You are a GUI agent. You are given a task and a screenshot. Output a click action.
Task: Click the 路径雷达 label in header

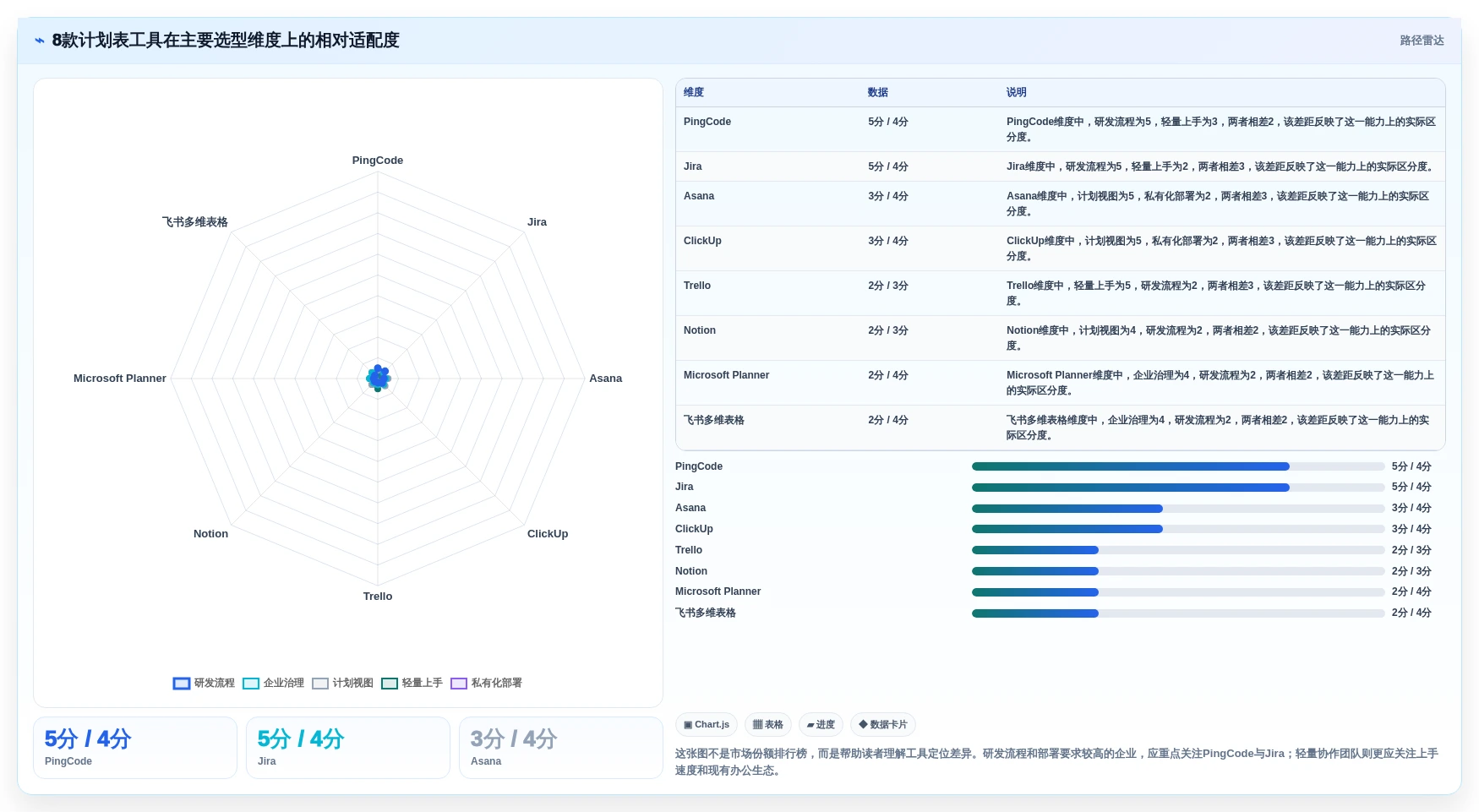(1422, 41)
